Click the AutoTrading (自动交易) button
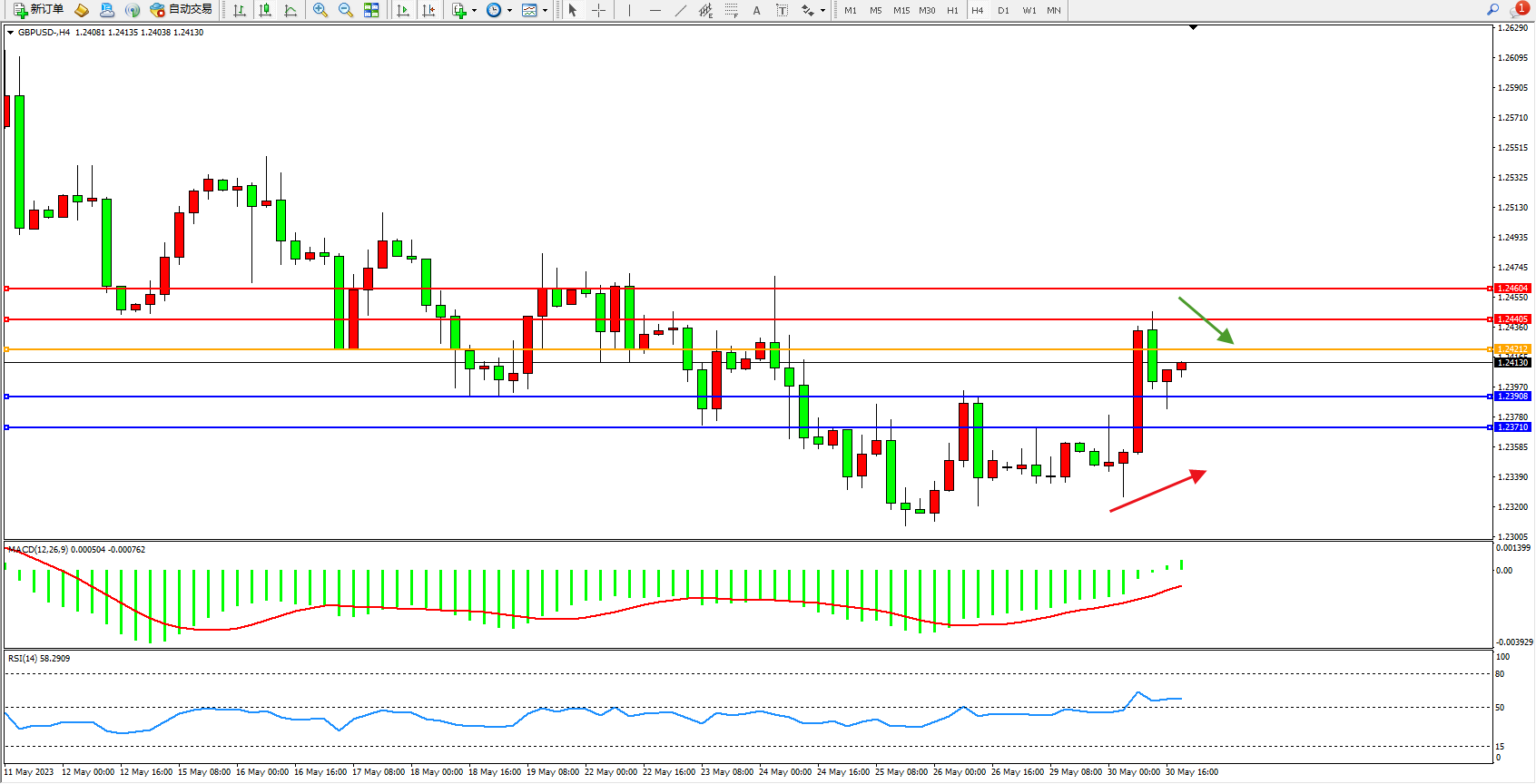1536x784 pixels. [181, 10]
